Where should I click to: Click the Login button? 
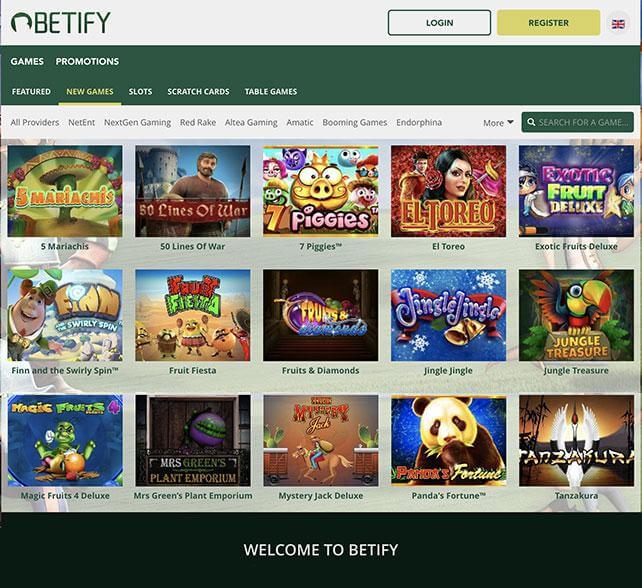tap(439, 23)
